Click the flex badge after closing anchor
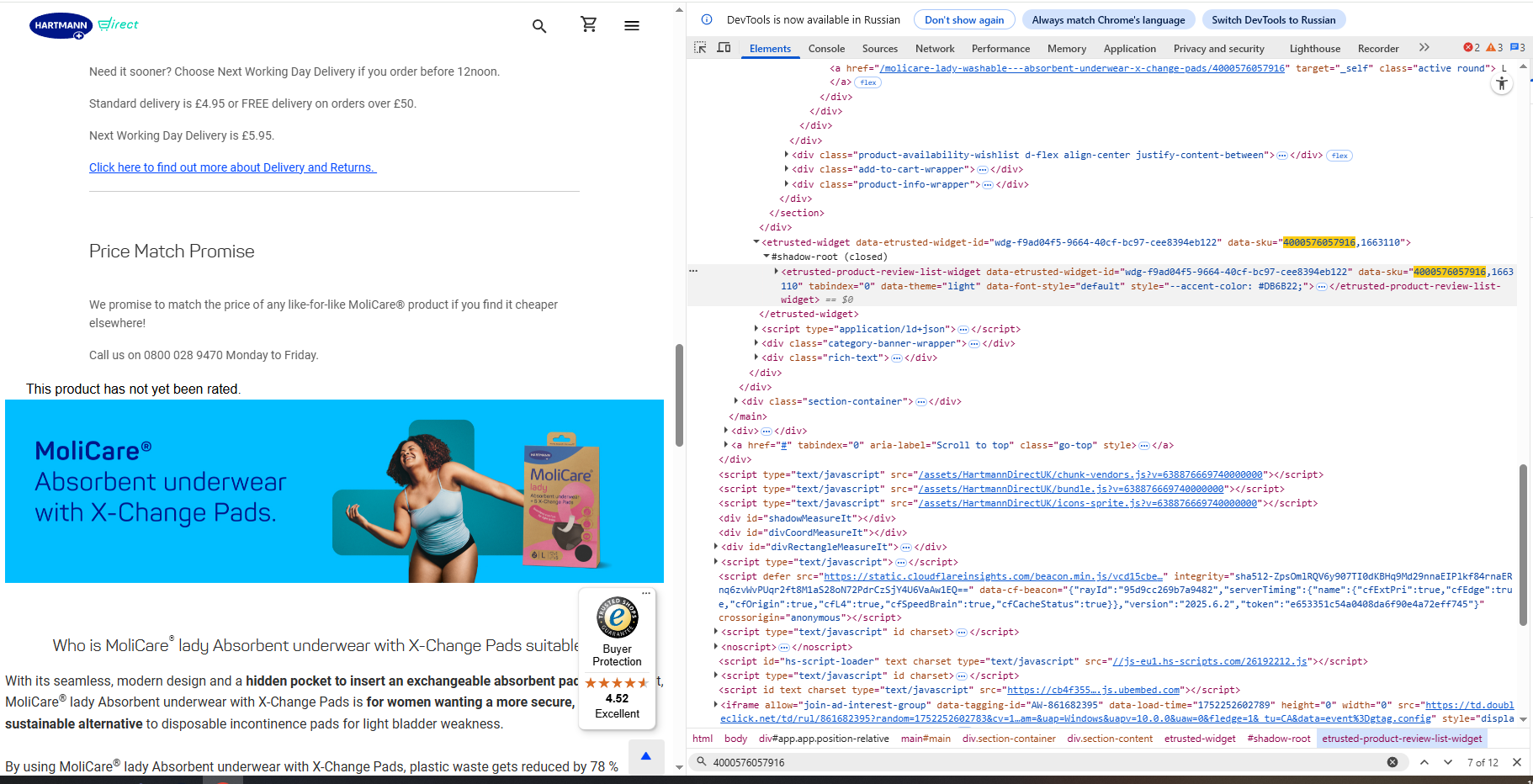Image resolution: width=1533 pixels, height=784 pixels. [868, 82]
